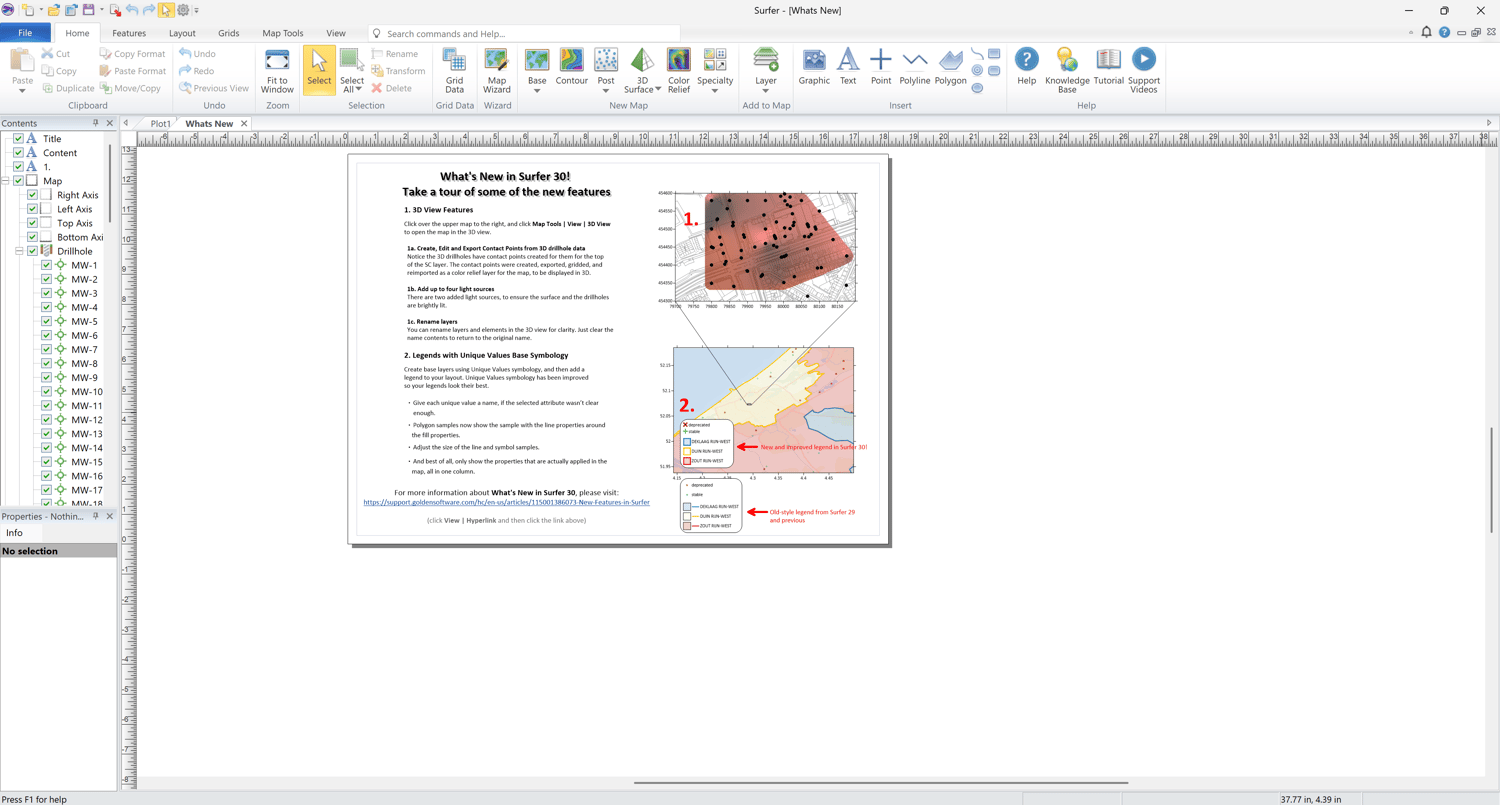Hide the Right Axis checkbox
The image size is (1500, 805).
tap(32, 195)
